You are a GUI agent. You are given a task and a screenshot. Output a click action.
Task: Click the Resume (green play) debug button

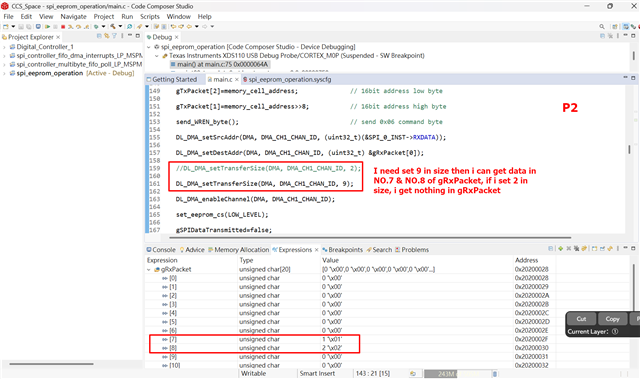[x=48, y=27]
